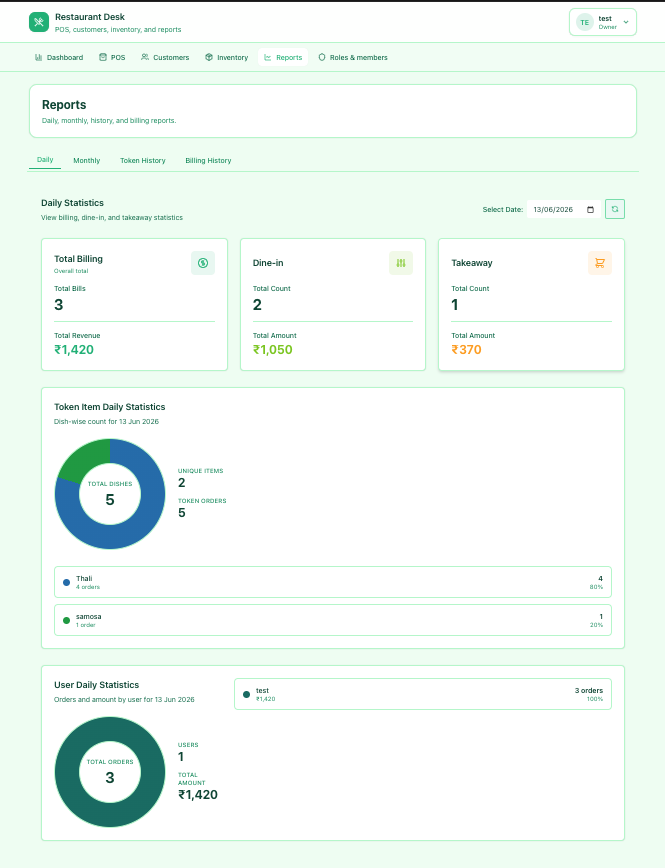665x868 pixels.
Task: Open the POS nav item
Action: pyautogui.click(x=112, y=57)
